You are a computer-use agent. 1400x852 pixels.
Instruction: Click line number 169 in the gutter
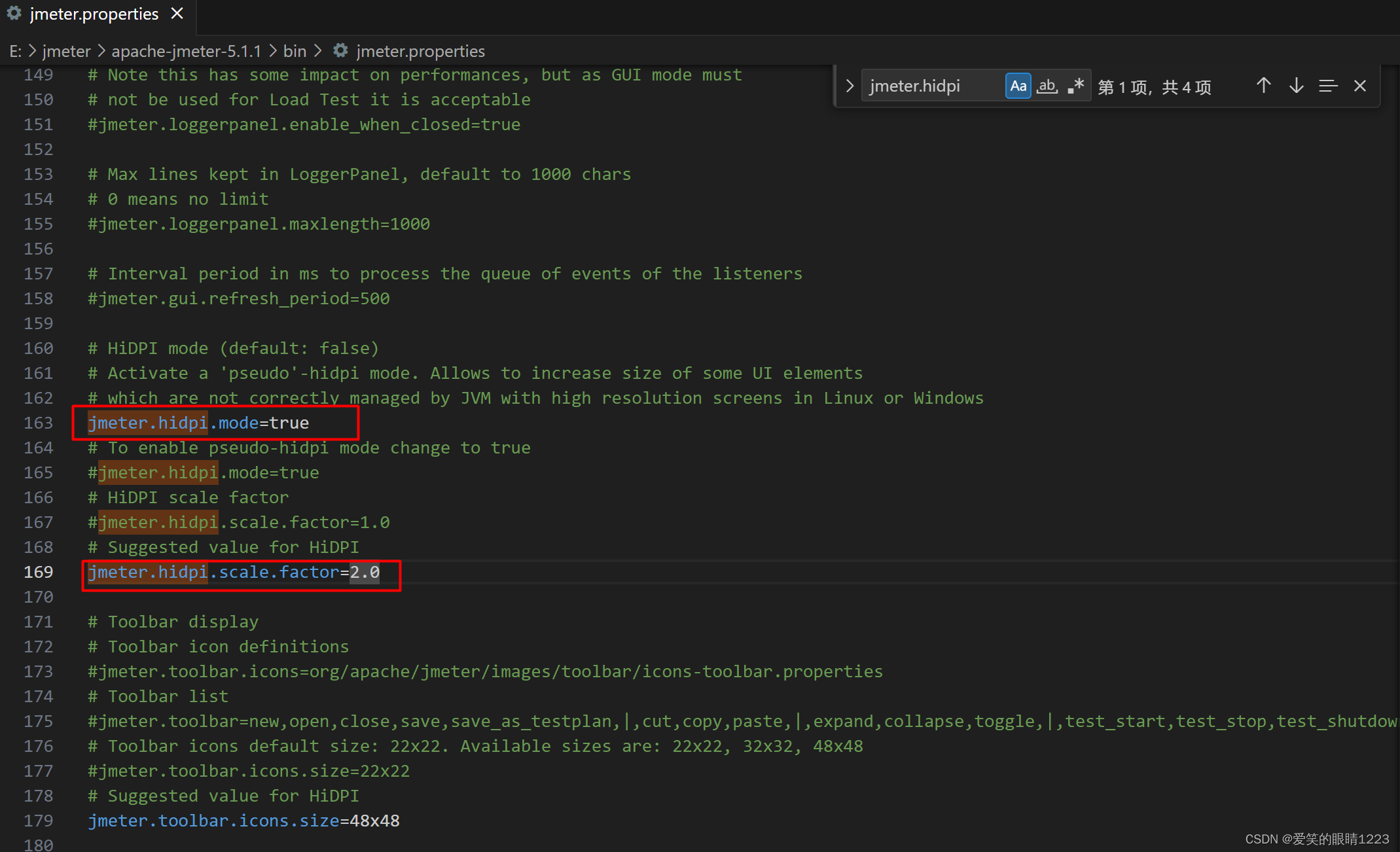click(x=38, y=572)
